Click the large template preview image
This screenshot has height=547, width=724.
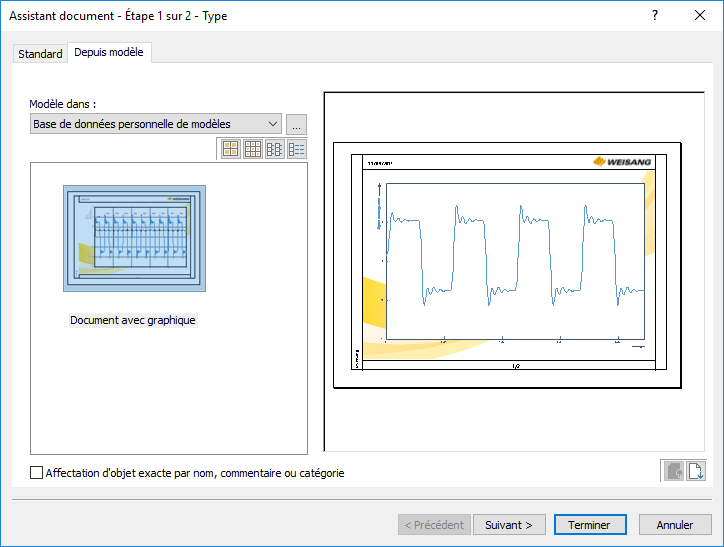tap(507, 265)
